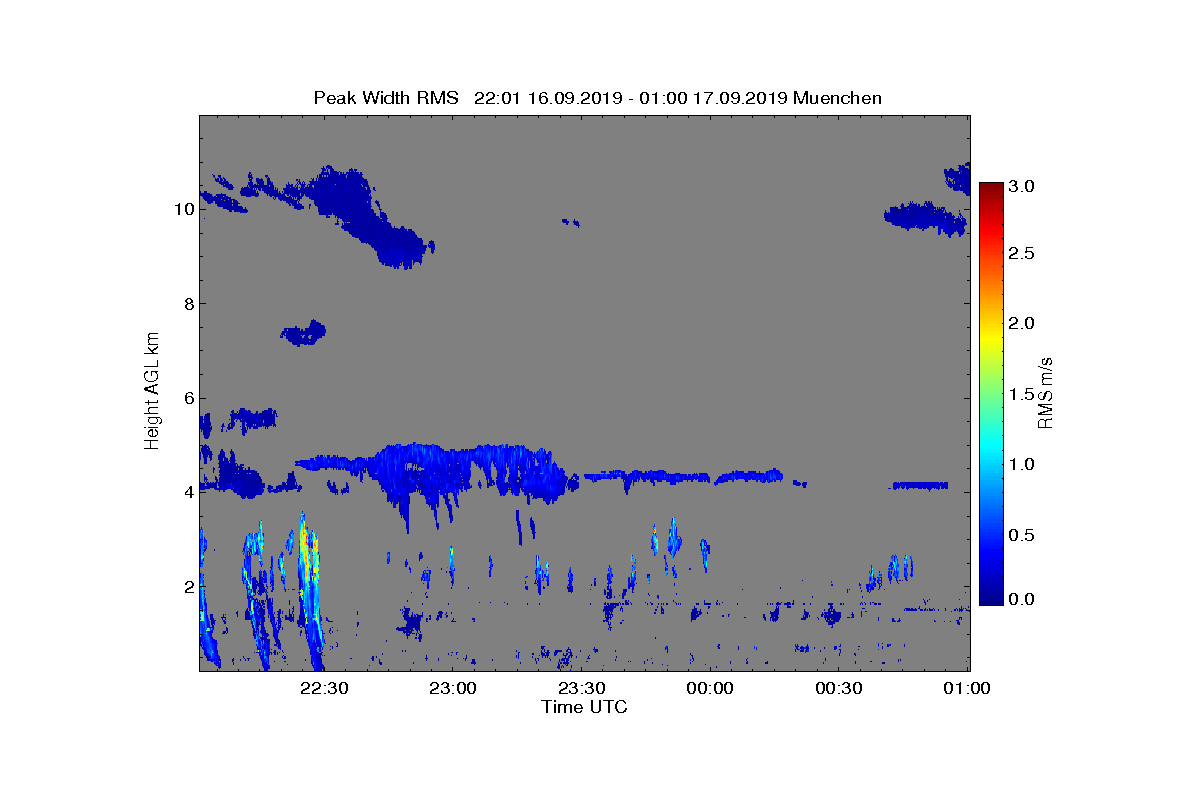Click the small cloud patch near 7.4 km
This screenshot has height=800, width=1200.
pos(303,333)
